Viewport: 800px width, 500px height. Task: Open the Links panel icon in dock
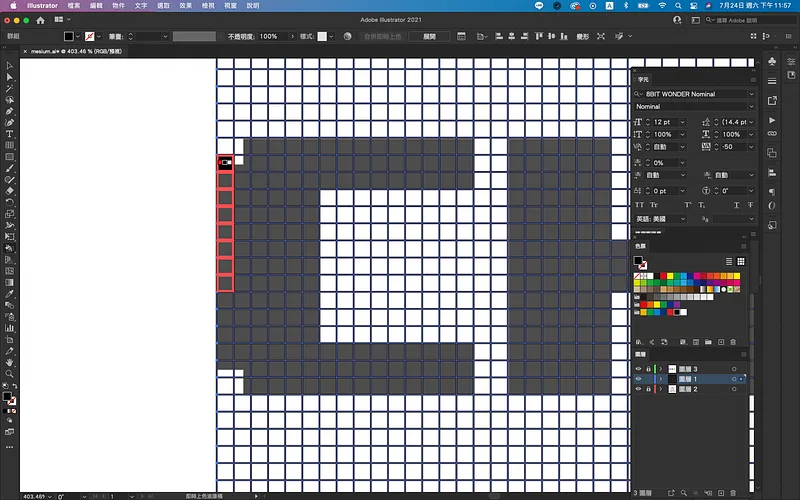(x=772, y=134)
